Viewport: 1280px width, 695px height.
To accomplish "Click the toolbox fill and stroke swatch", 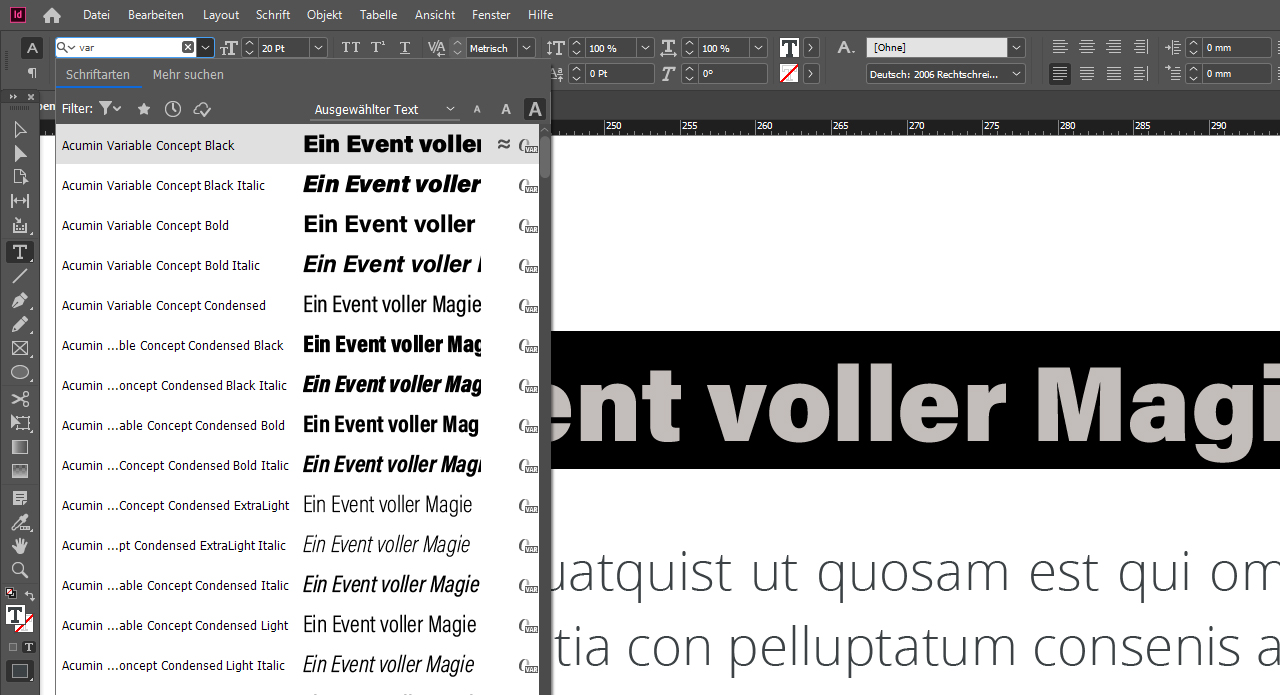I will [x=20, y=617].
